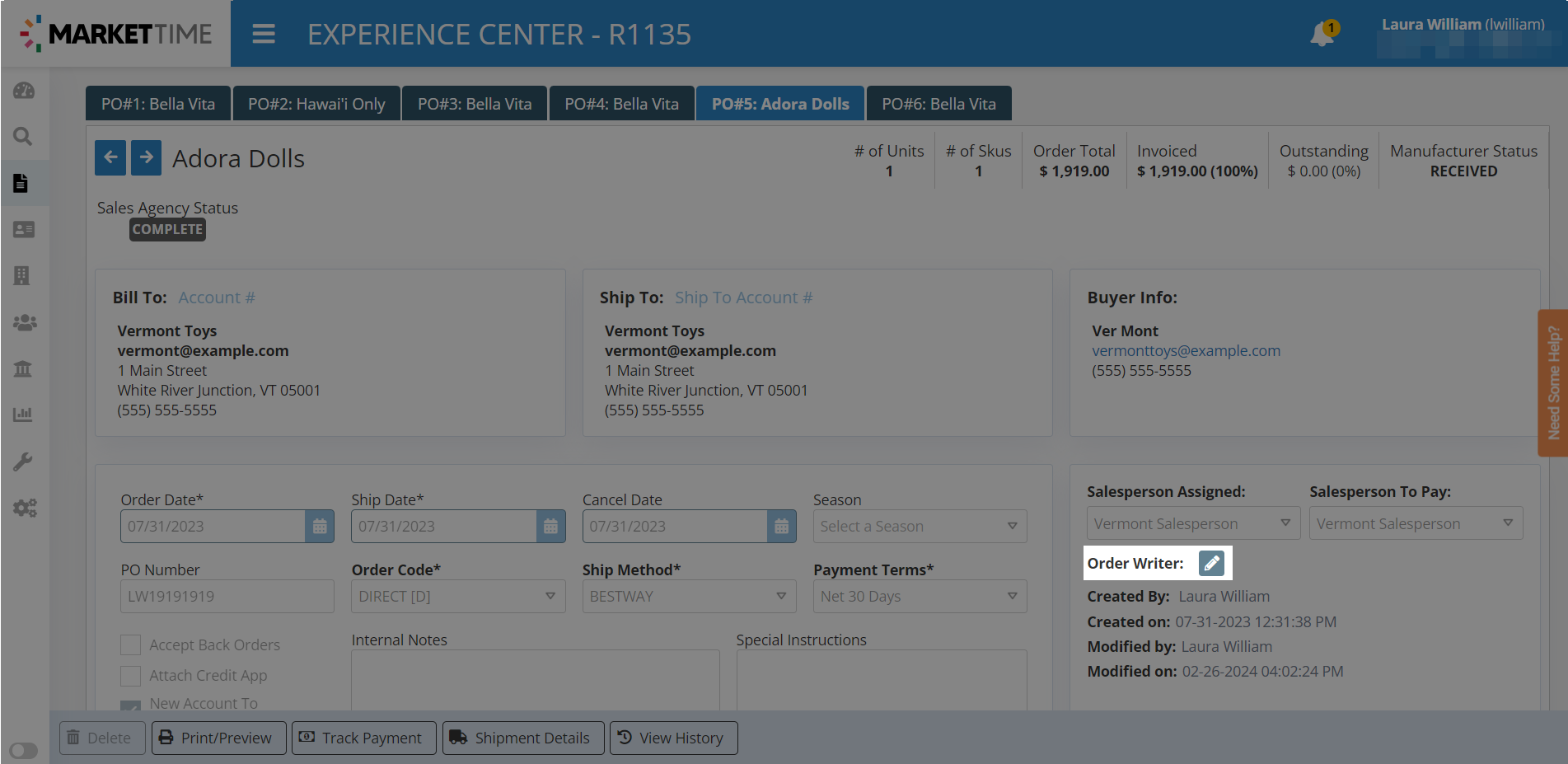This screenshot has width=1568, height=764.
Task: Open the wrench tools sidebar icon
Action: coord(23,462)
